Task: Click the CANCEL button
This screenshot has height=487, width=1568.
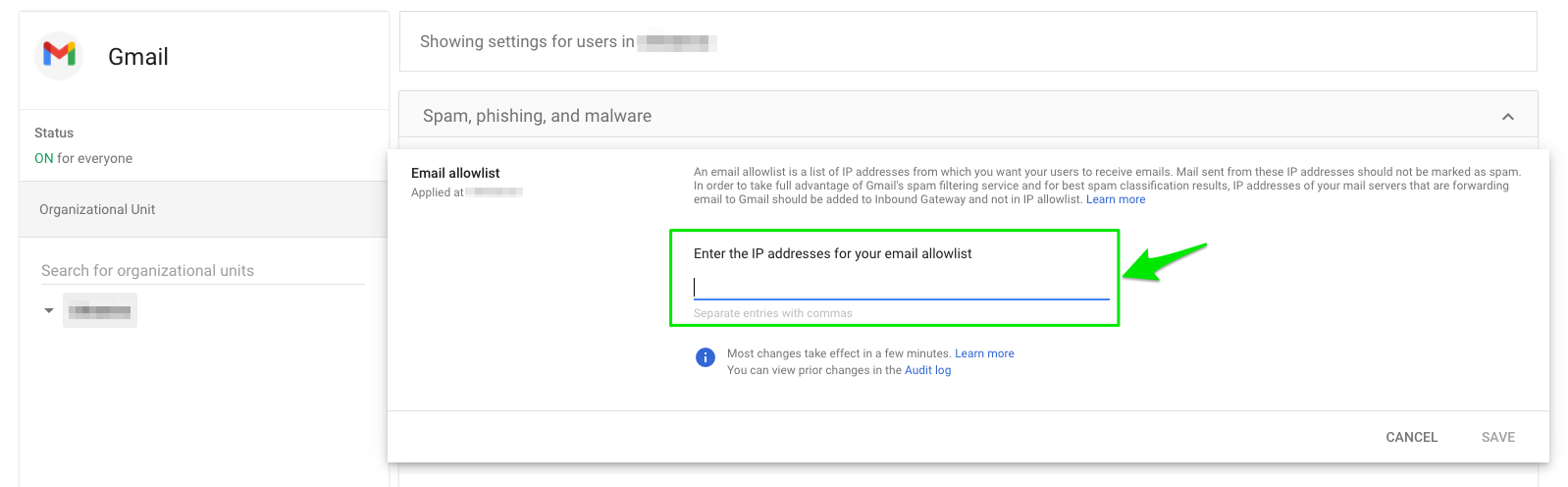Action: [x=1411, y=437]
